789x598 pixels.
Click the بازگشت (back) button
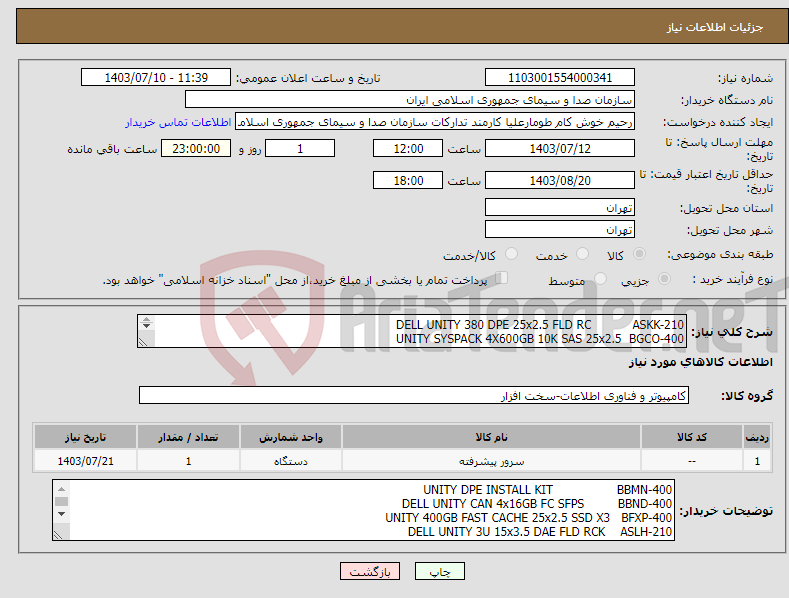pyautogui.click(x=370, y=571)
